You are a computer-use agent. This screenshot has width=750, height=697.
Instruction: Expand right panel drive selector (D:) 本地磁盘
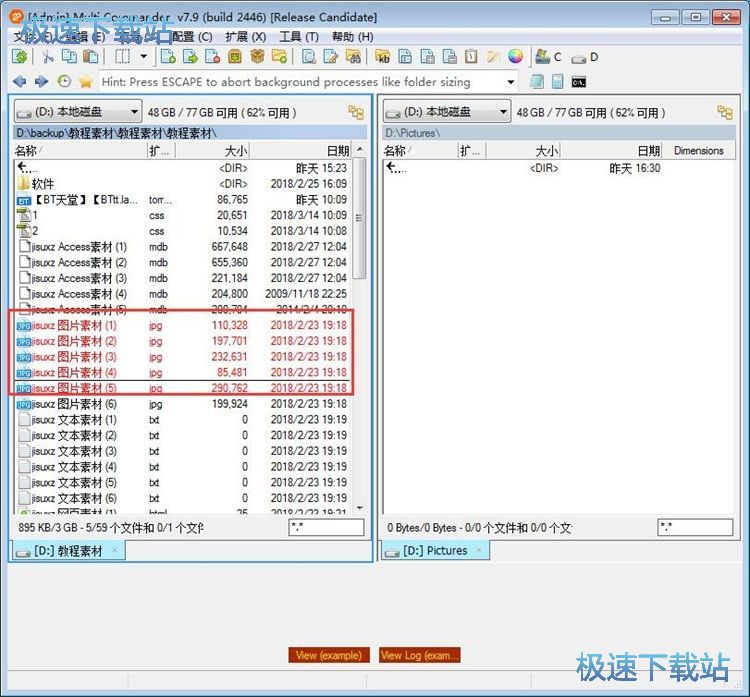[x=447, y=112]
